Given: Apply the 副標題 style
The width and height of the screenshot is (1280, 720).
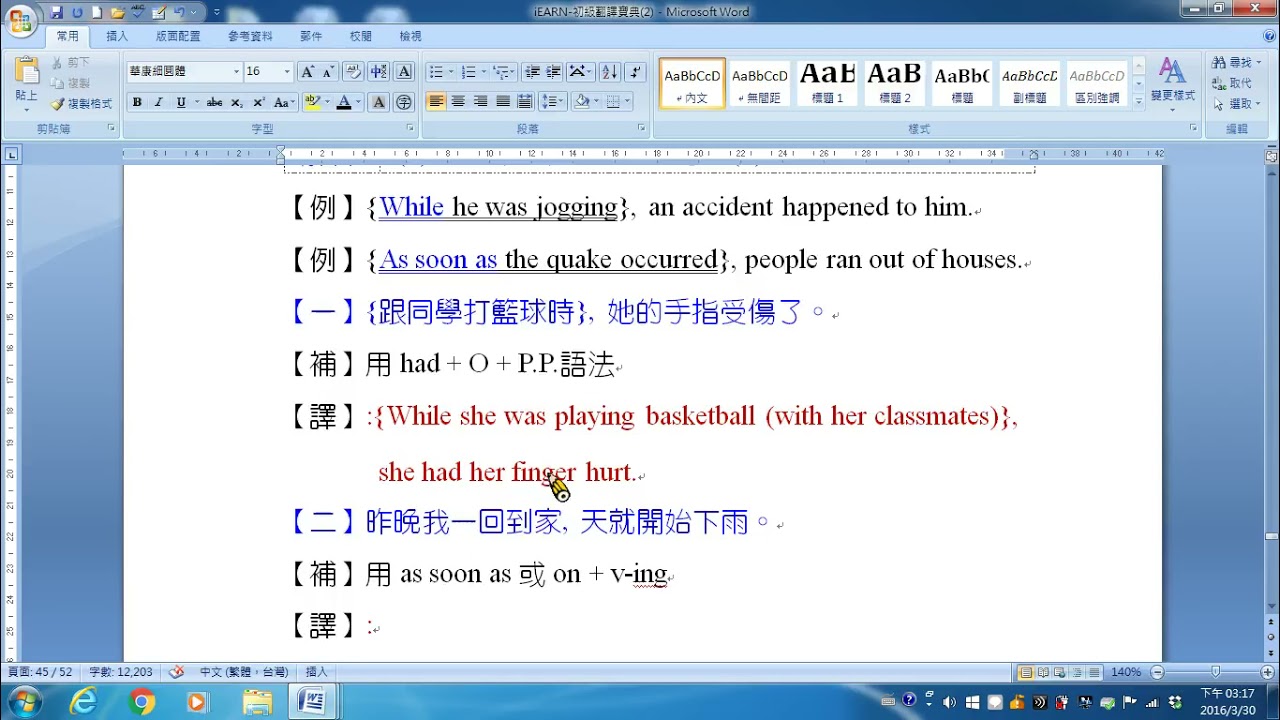Looking at the screenshot, I should [1029, 84].
